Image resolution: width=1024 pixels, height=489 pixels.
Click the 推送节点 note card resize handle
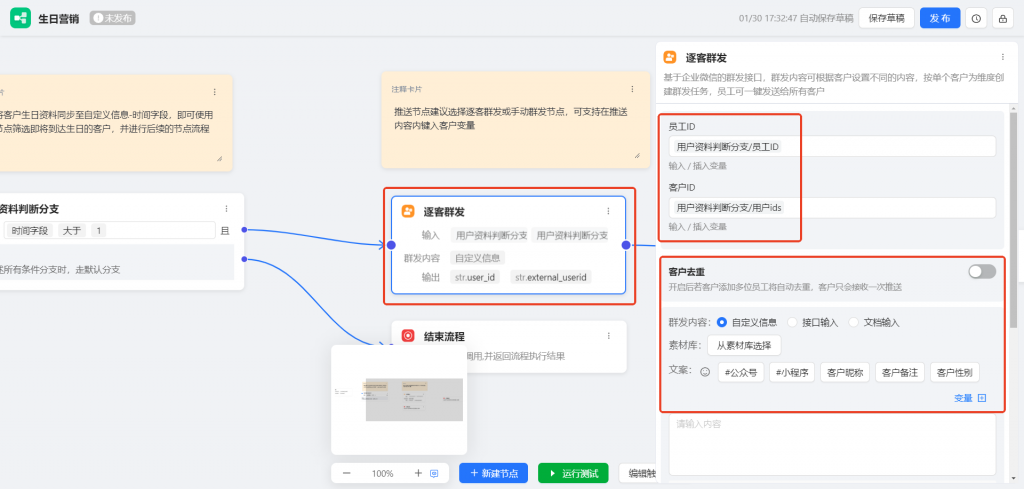coord(637,155)
